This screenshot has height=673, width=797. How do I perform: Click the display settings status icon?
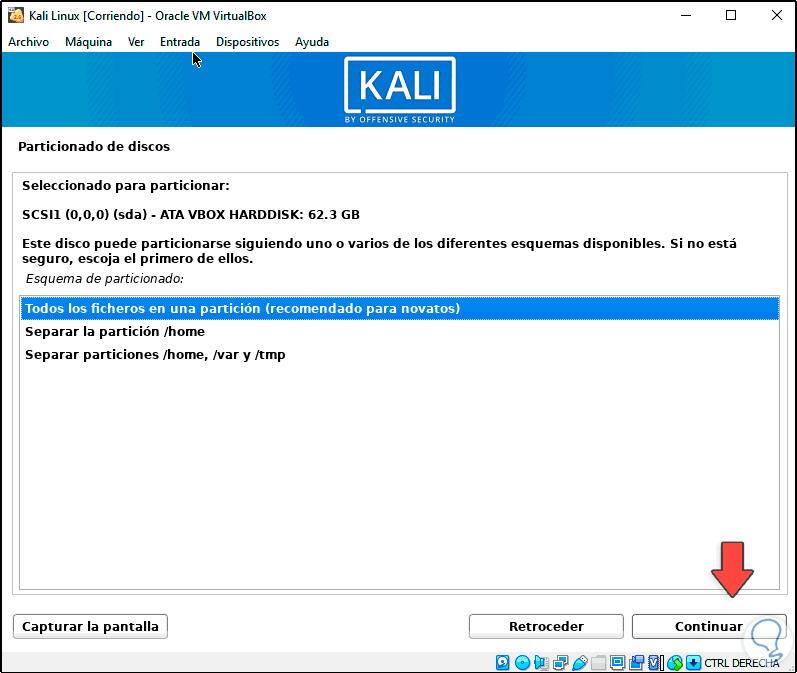pyautogui.click(x=618, y=662)
